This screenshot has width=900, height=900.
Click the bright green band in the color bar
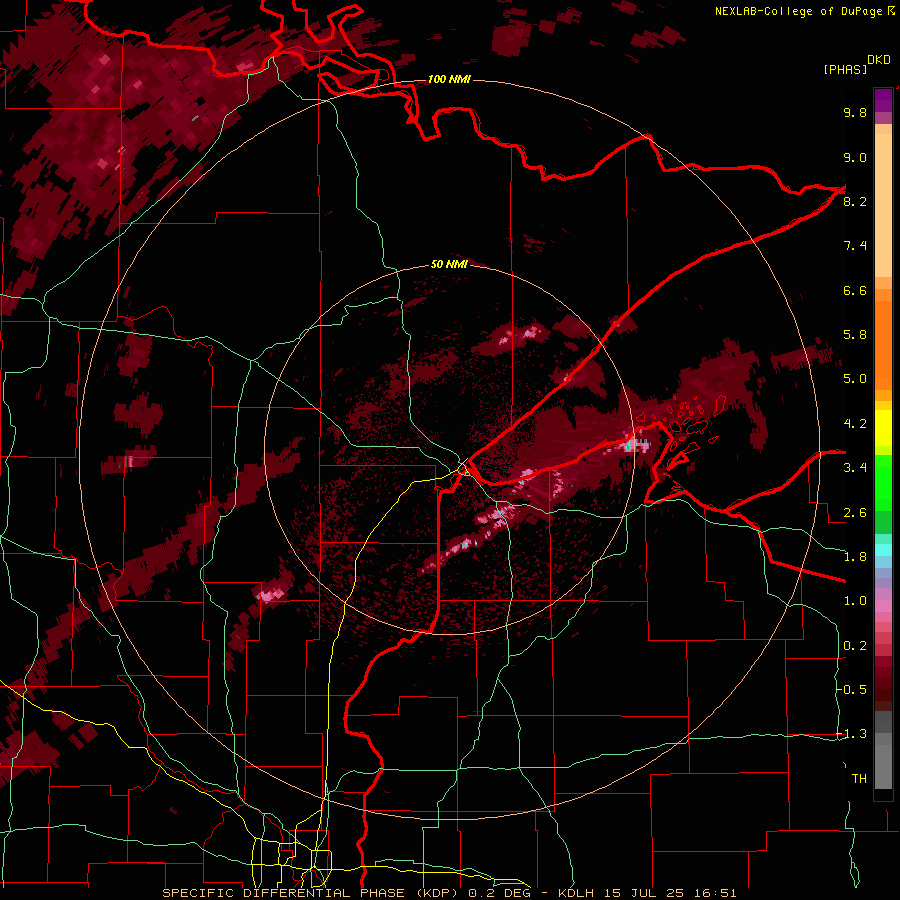[883, 483]
